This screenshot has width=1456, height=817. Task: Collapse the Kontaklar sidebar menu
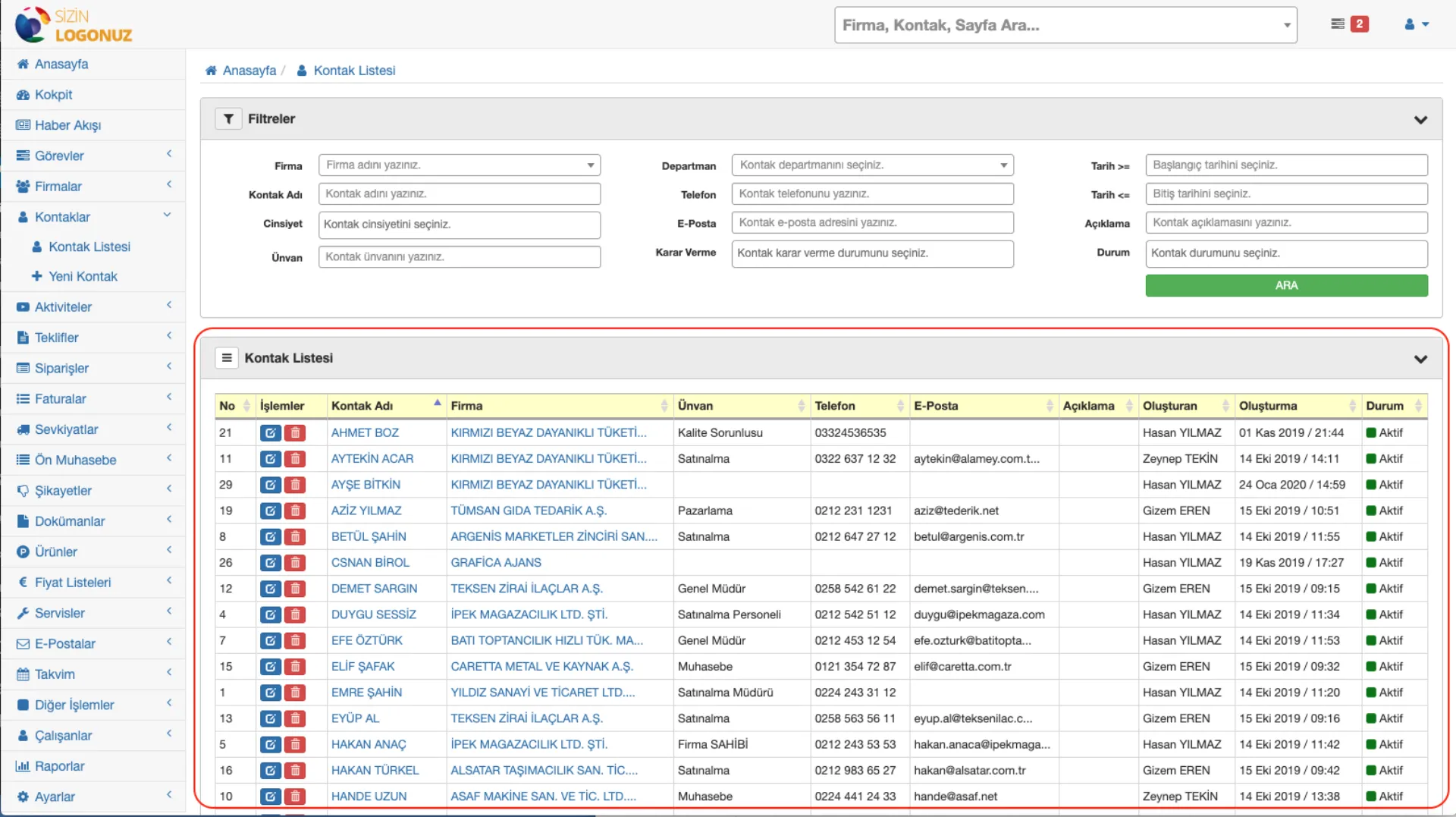pos(93,217)
